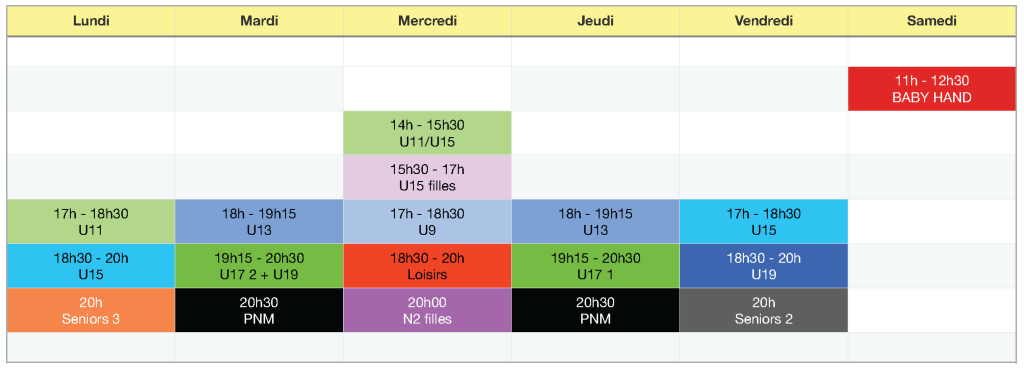This screenshot has height=370, width=1024.
Task: Click the dark blue U19 session
Action: [763, 266]
